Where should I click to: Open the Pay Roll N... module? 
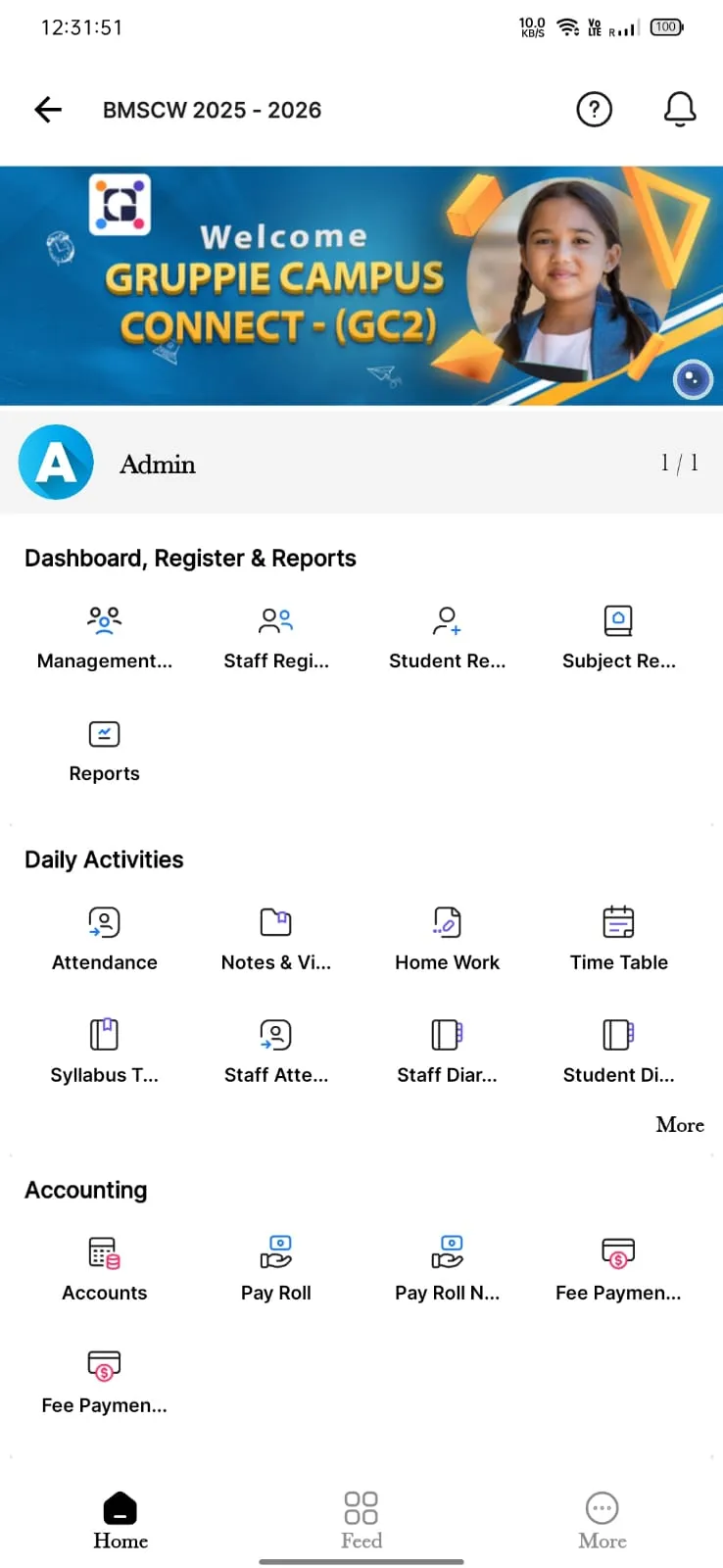[x=448, y=1270]
